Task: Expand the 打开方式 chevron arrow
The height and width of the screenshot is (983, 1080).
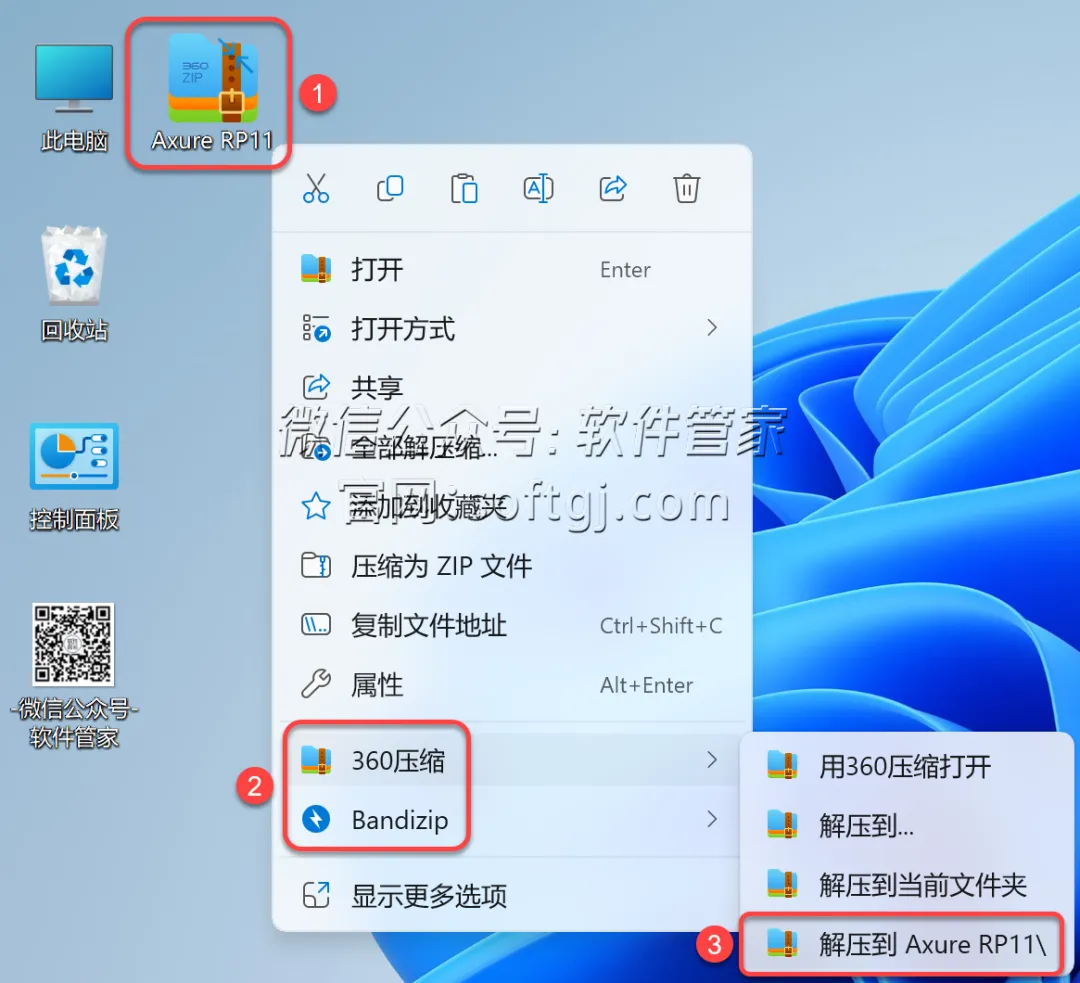Action: coord(712,328)
